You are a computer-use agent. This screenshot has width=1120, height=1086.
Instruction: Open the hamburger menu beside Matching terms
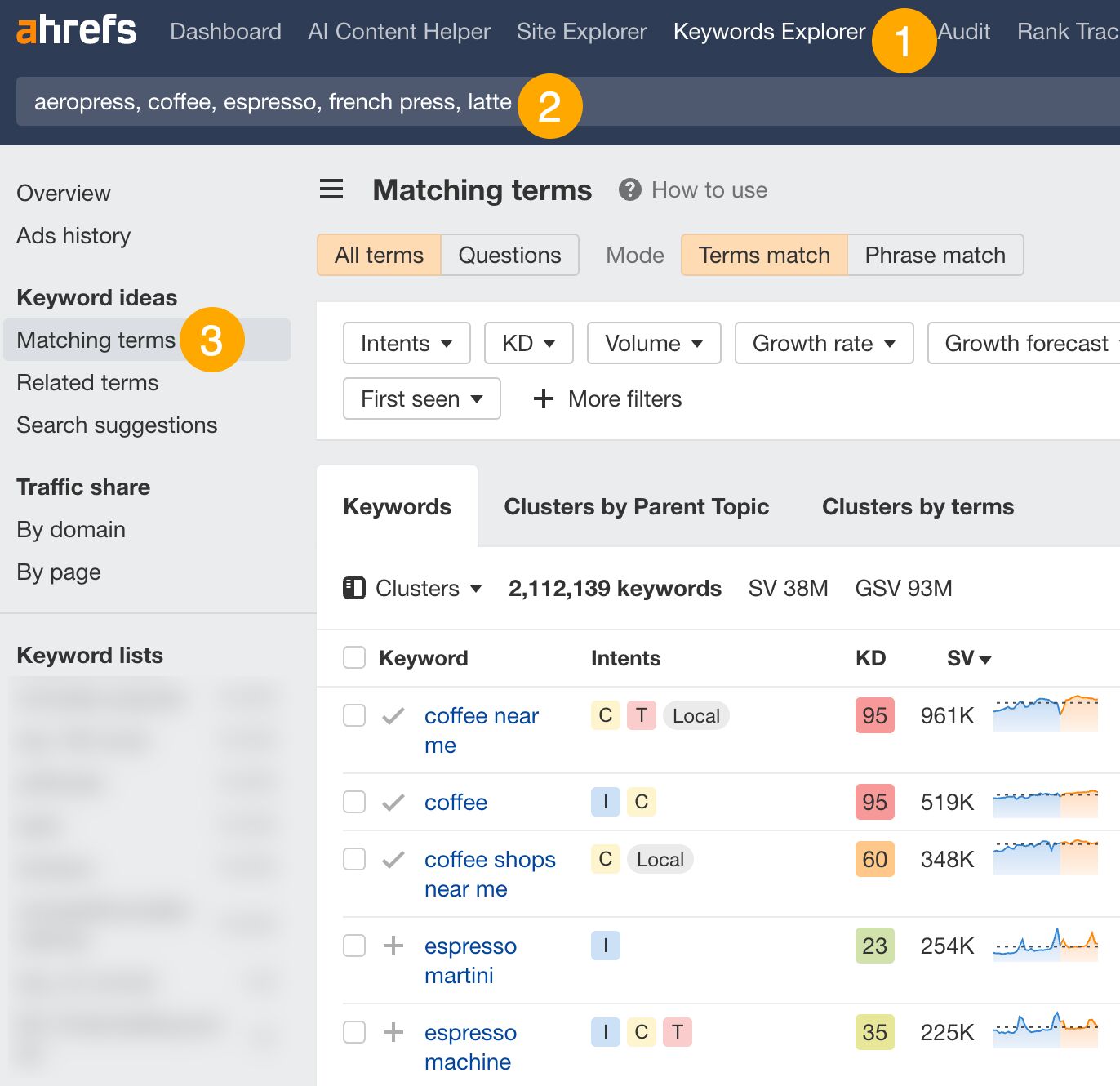[331, 189]
